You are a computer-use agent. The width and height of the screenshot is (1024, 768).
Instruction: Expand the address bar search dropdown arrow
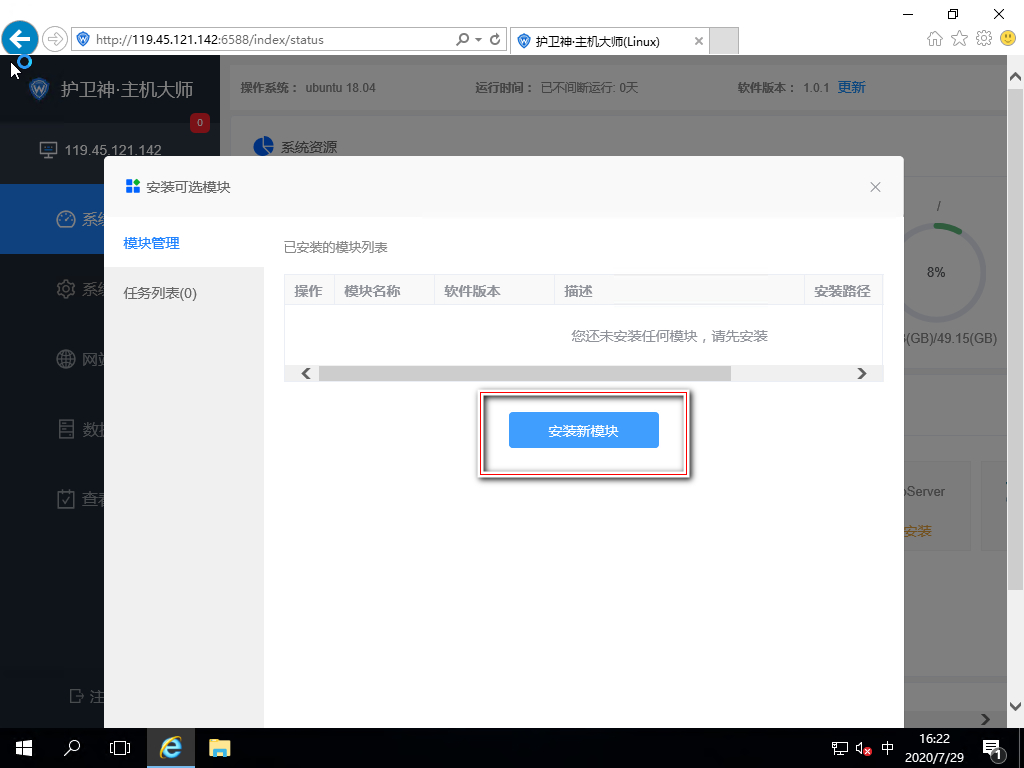pyautogui.click(x=479, y=39)
